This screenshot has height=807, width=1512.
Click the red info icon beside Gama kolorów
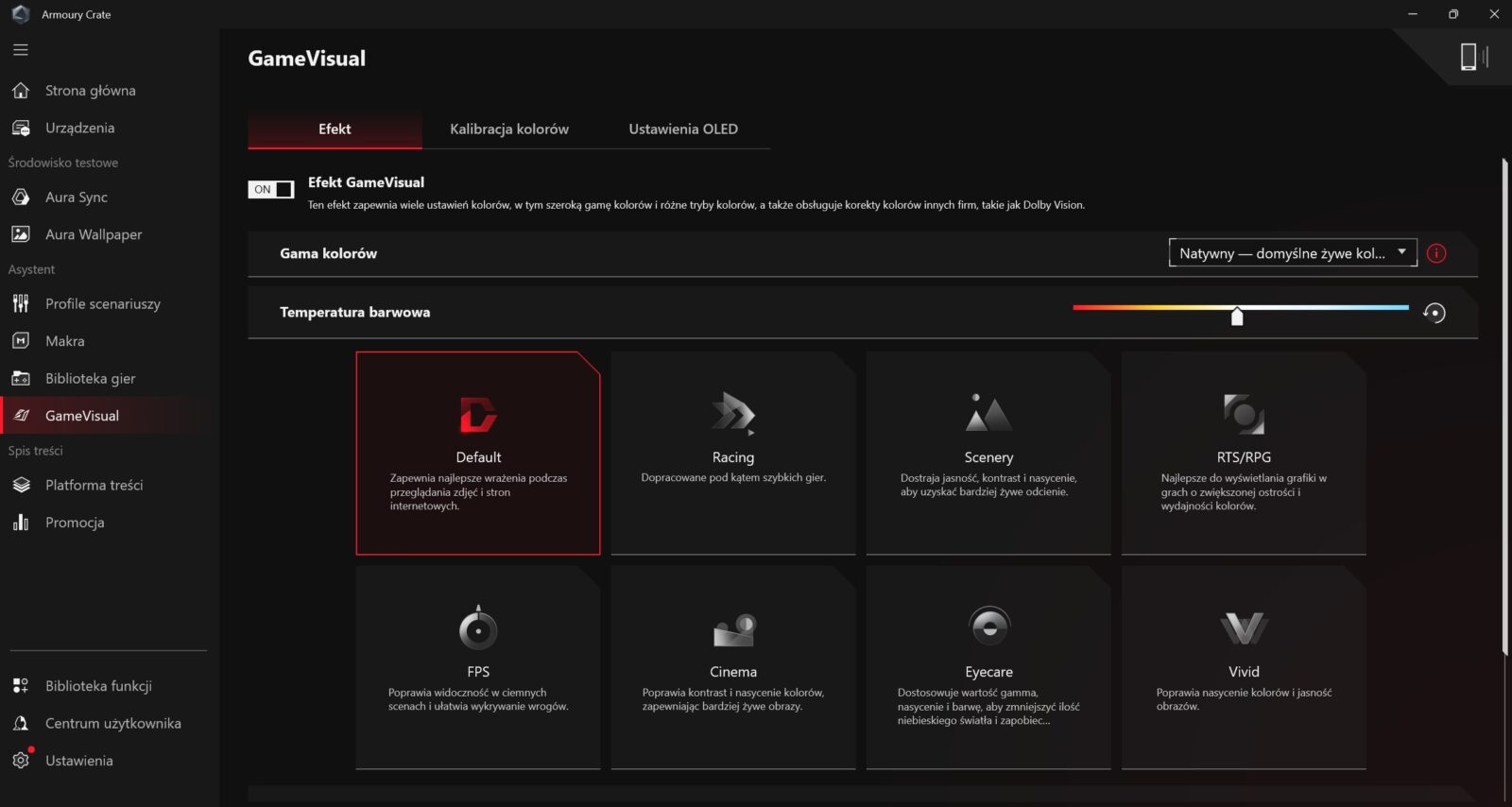coord(1436,253)
